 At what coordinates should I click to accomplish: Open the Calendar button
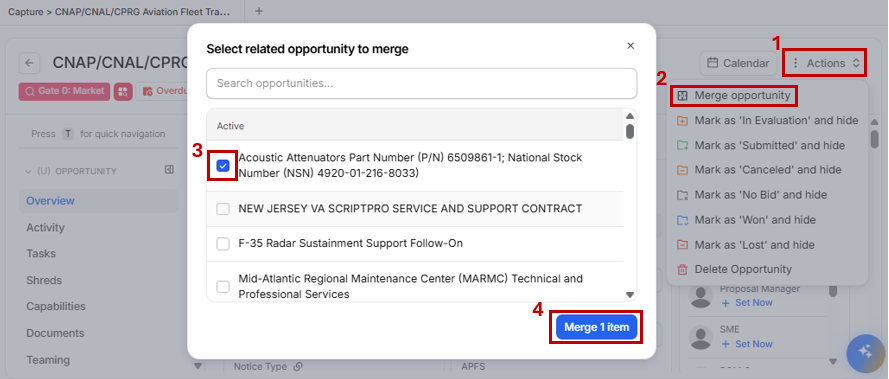[738, 64]
